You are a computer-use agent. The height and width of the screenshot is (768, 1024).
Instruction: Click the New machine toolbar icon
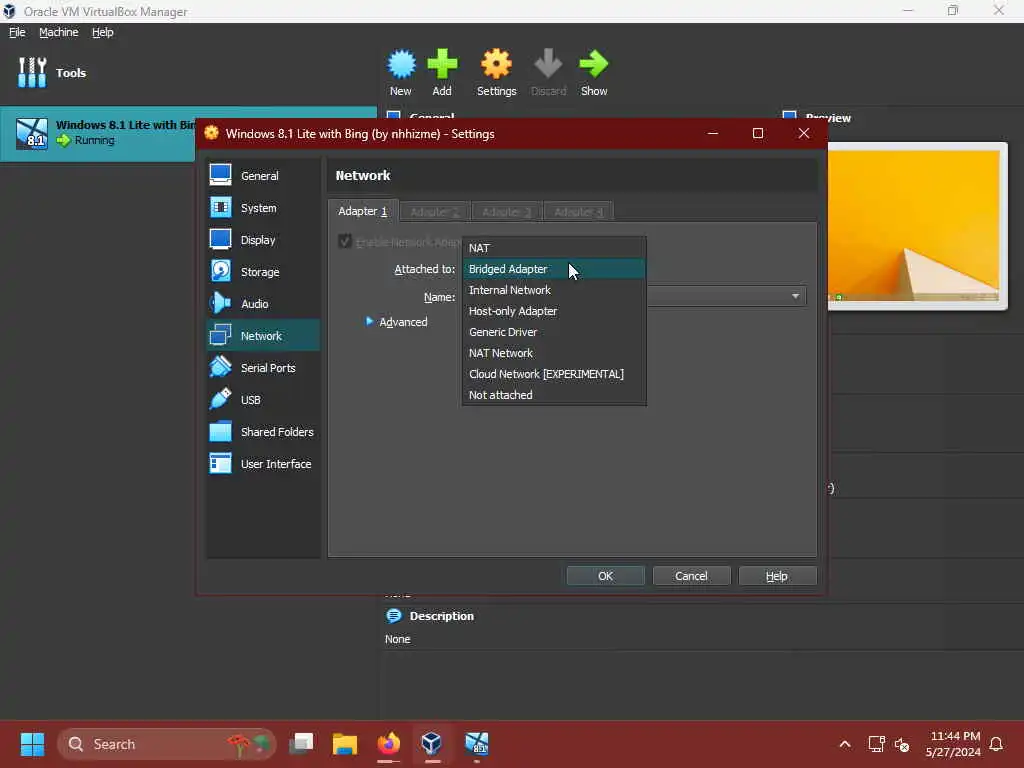pyautogui.click(x=401, y=72)
